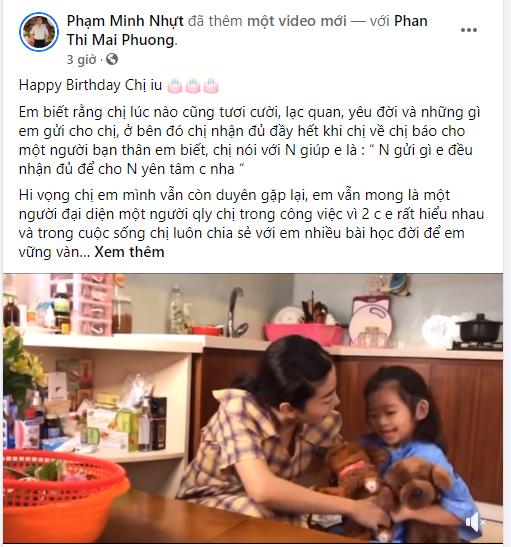Play the video by clicking the woman

[x=276, y=429]
